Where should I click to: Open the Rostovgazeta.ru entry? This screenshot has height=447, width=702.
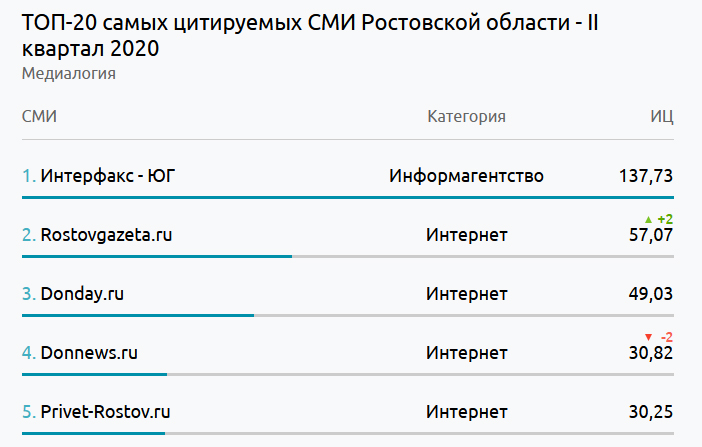pyautogui.click(x=106, y=235)
